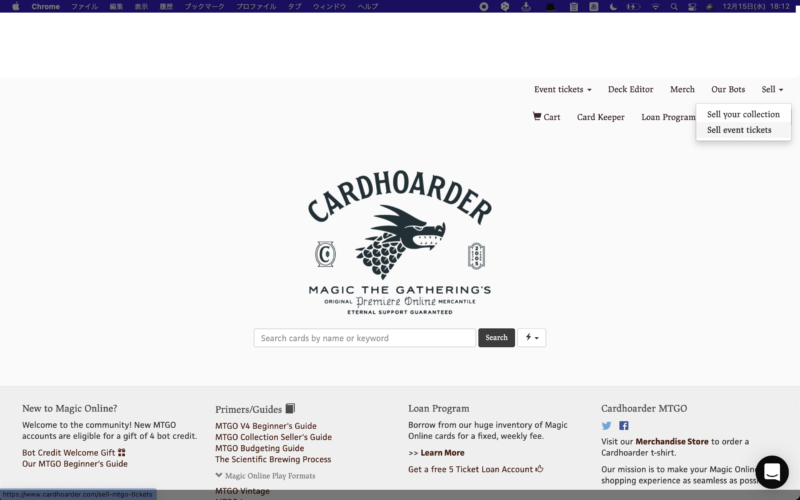Viewport: 800px width, 500px height.
Task: Open Cardhoarder's Twitter page icon
Action: click(x=606, y=426)
